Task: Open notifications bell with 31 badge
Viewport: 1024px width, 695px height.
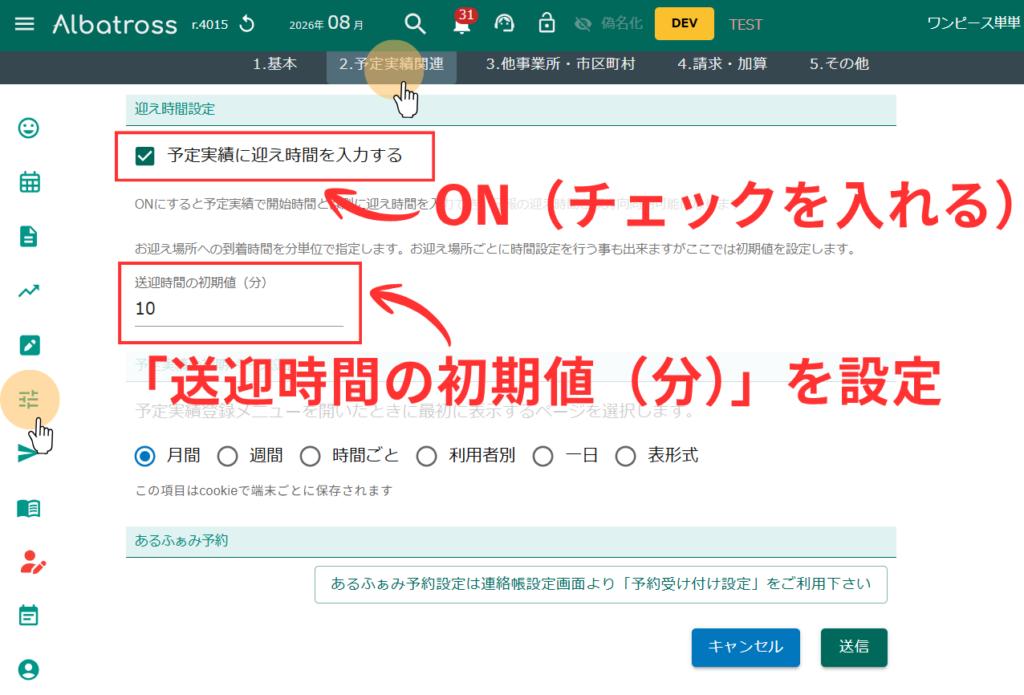Action: click(463, 22)
